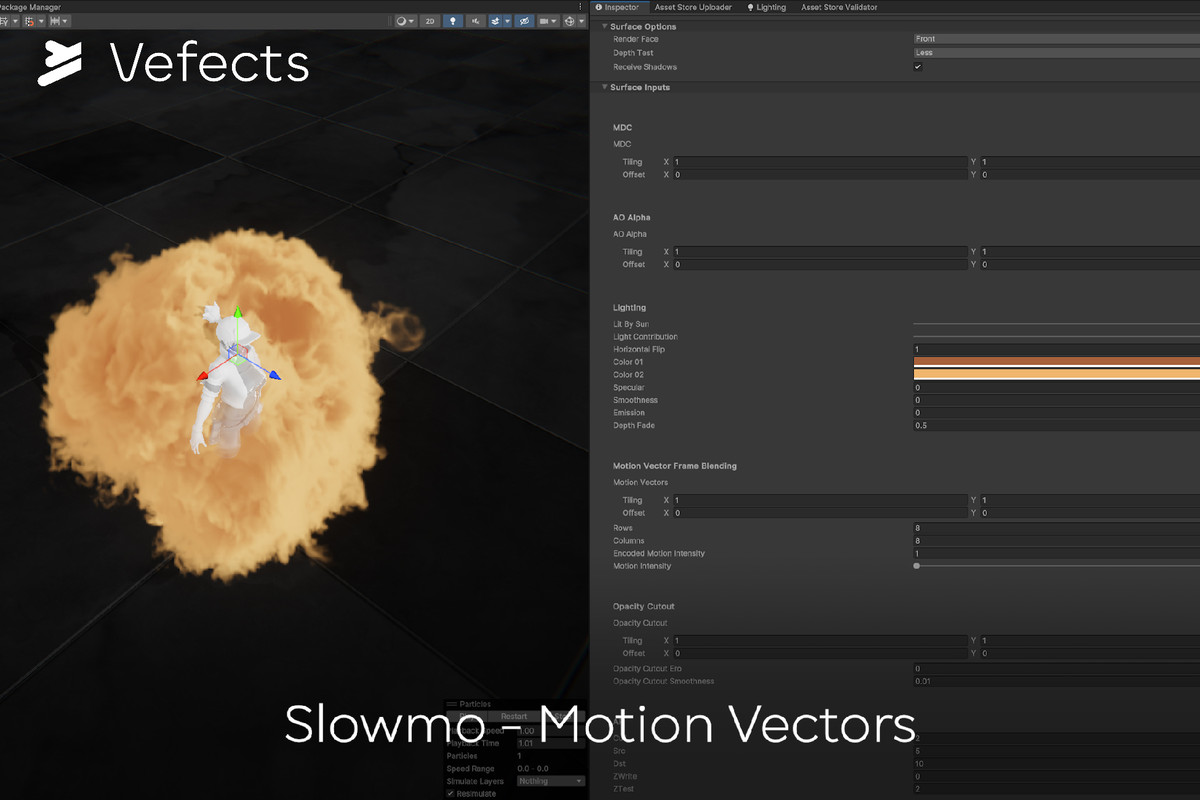
Task: Open the Simulate Layers dropdown
Action: (x=551, y=781)
